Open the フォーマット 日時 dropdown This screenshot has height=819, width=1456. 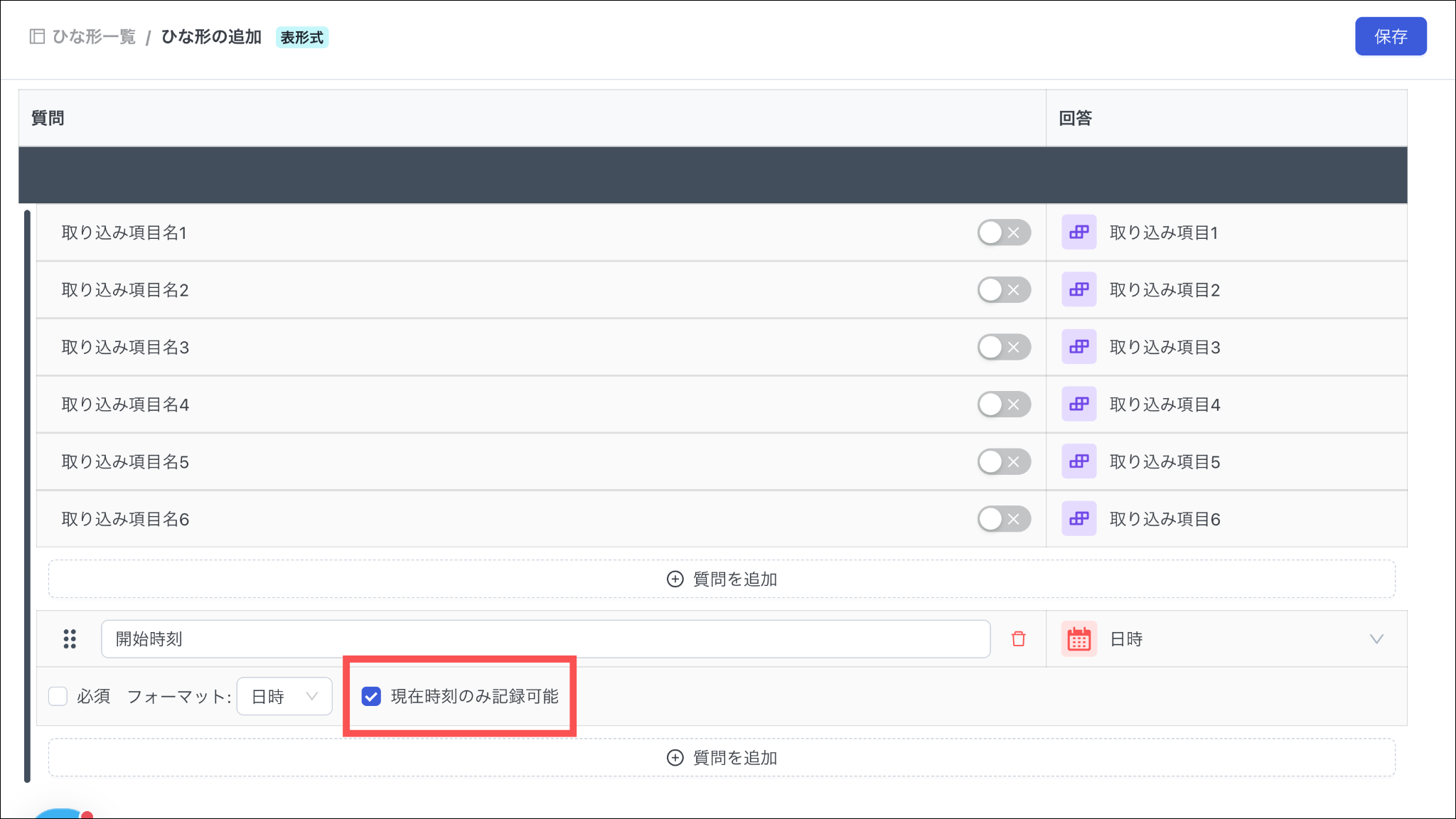(x=284, y=696)
